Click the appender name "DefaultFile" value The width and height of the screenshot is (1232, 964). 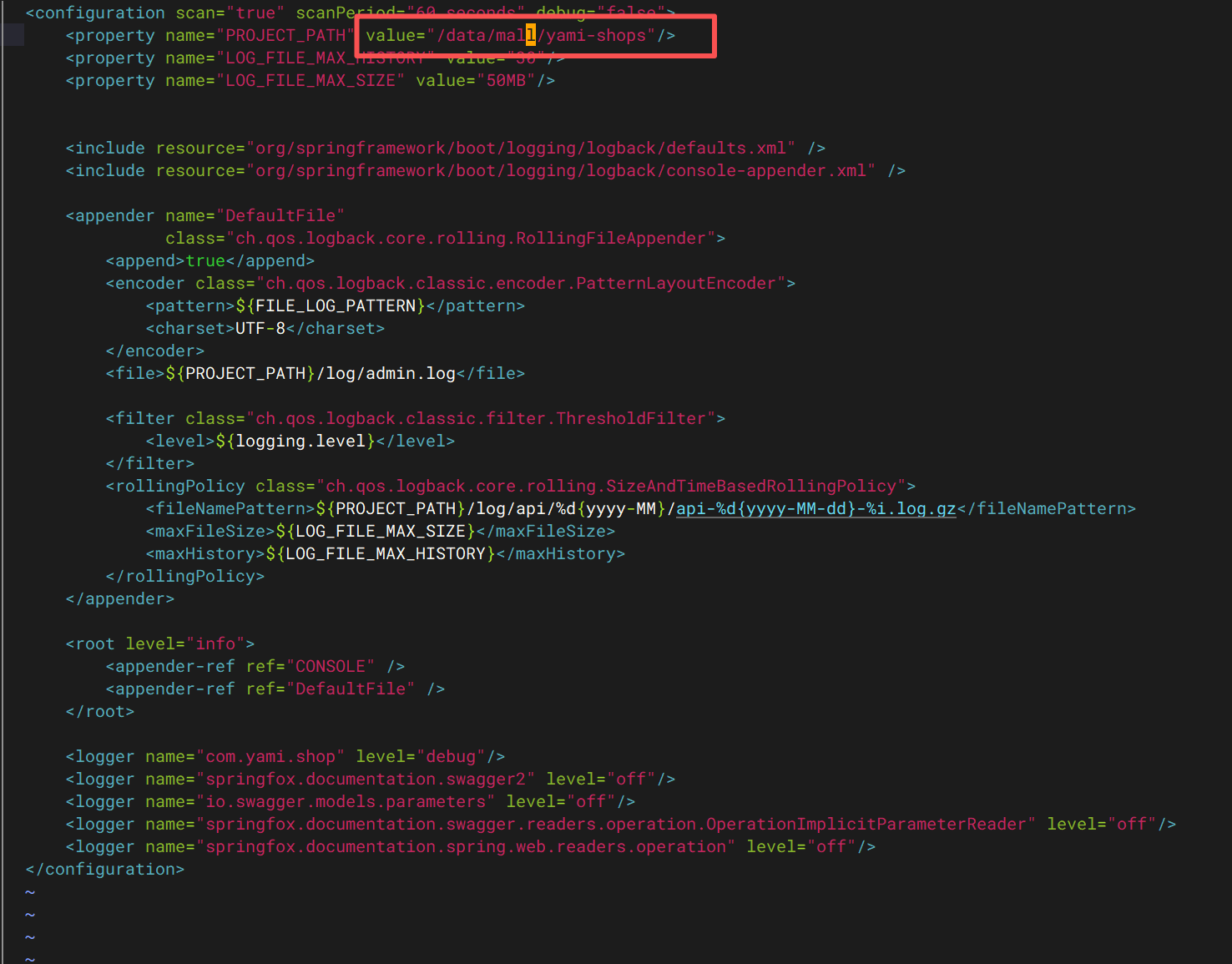click(x=280, y=216)
